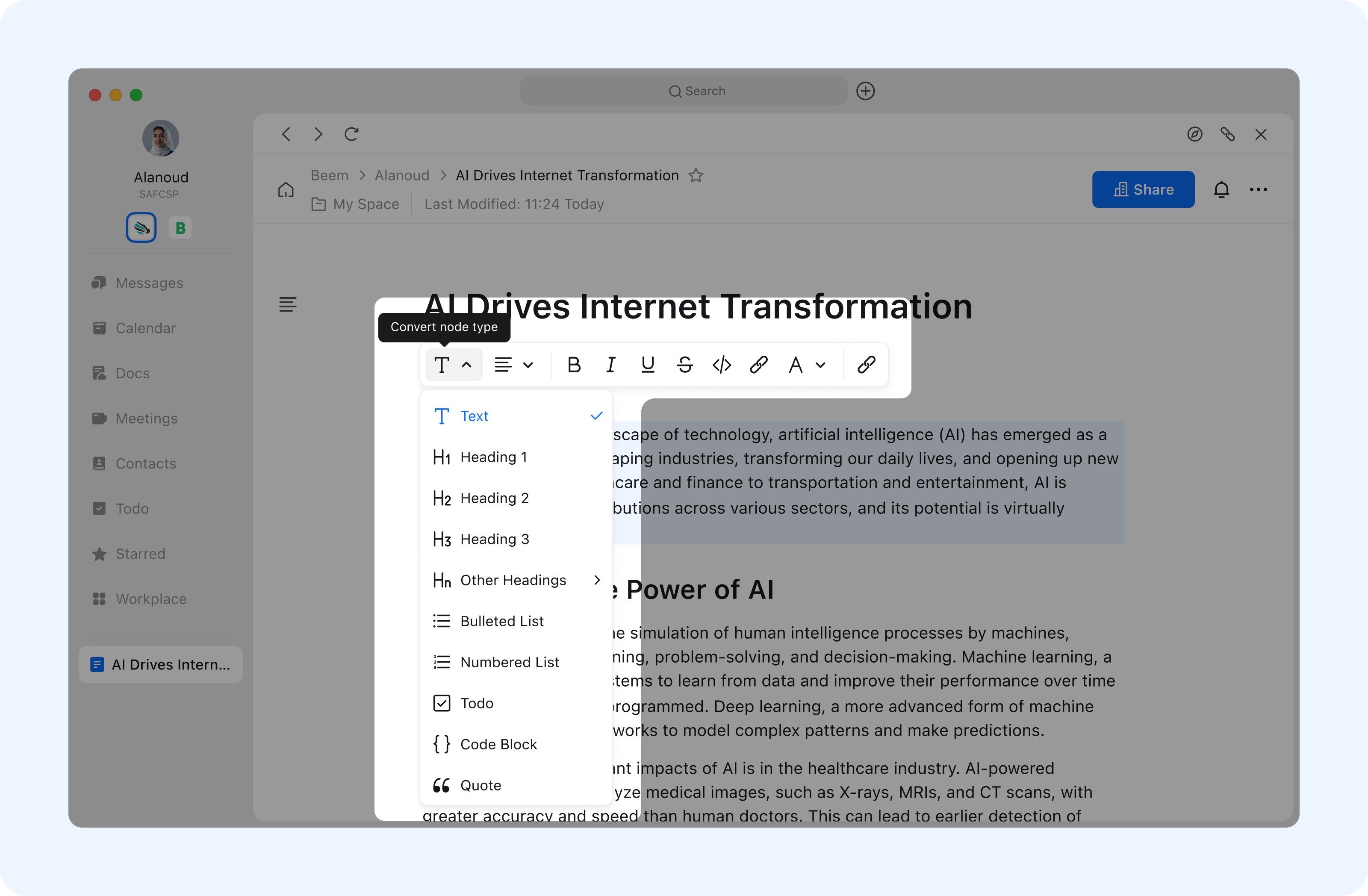Screen dimensions: 1368x896
Task: Apply underline formatting
Action: (647, 364)
